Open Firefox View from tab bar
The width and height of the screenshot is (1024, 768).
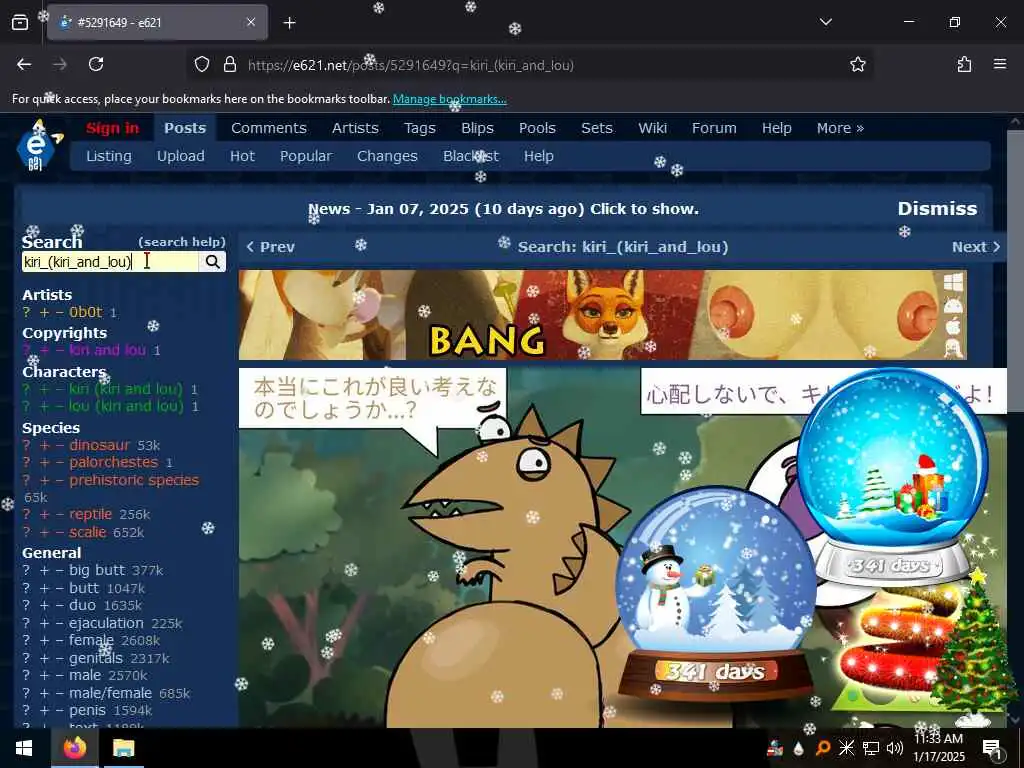[x=20, y=22]
